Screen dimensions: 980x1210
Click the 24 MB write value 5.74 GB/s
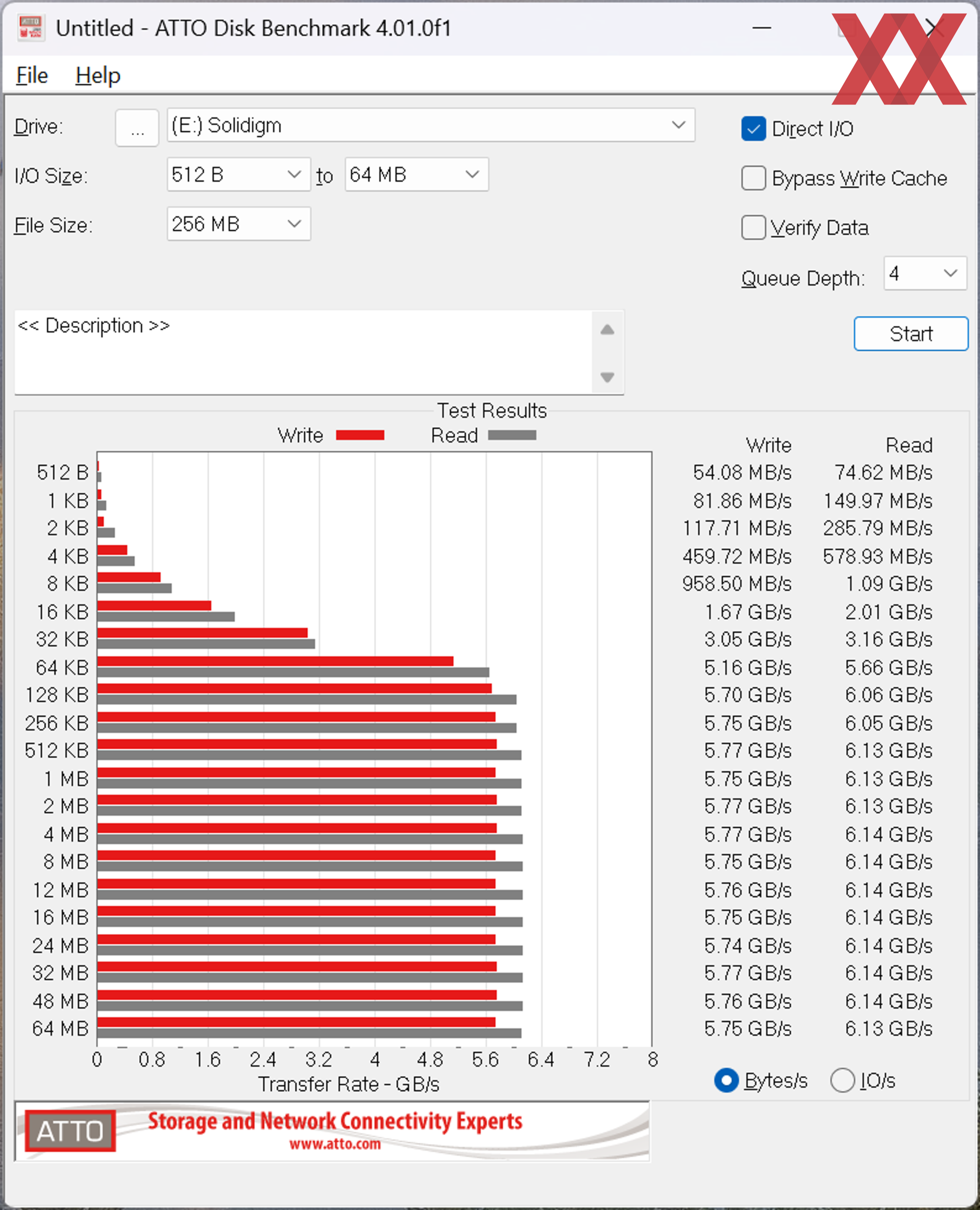pos(747,946)
